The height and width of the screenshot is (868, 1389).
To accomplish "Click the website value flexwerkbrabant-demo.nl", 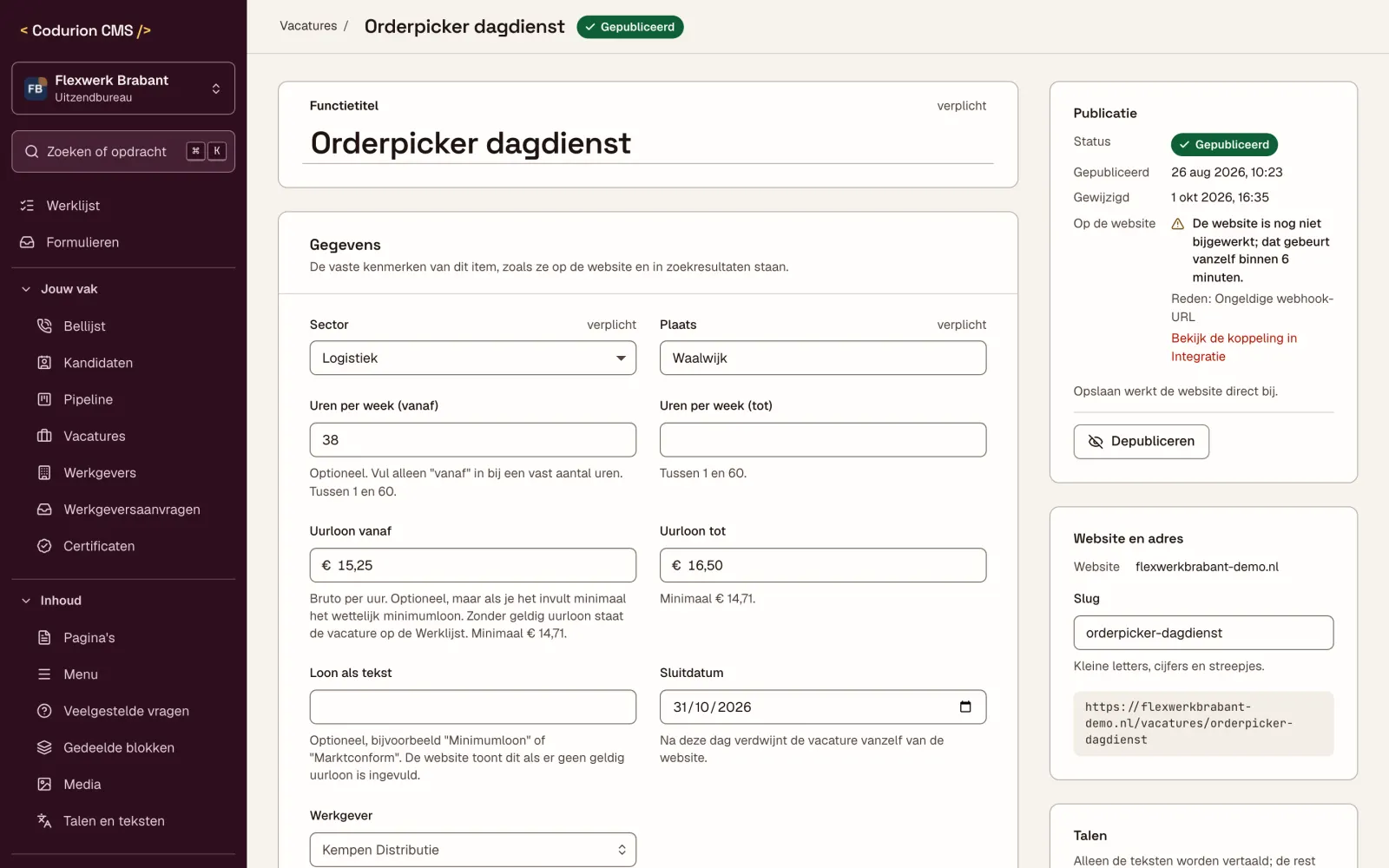I will (x=1207, y=567).
